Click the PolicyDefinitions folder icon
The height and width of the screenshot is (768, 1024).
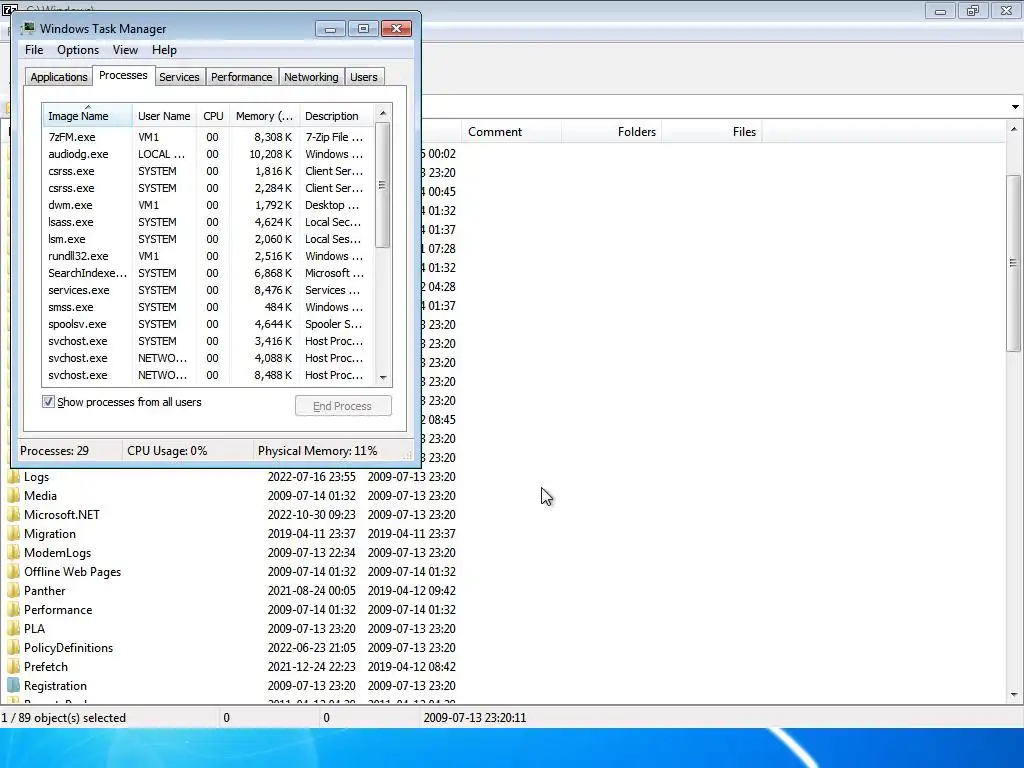click(x=14, y=647)
